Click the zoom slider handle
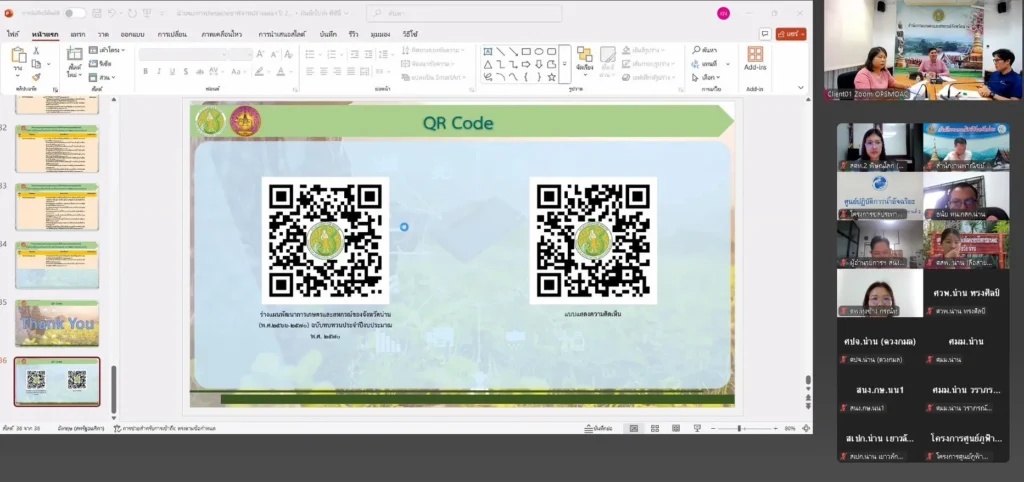The width and height of the screenshot is (1024, 482). click(739, 428)
